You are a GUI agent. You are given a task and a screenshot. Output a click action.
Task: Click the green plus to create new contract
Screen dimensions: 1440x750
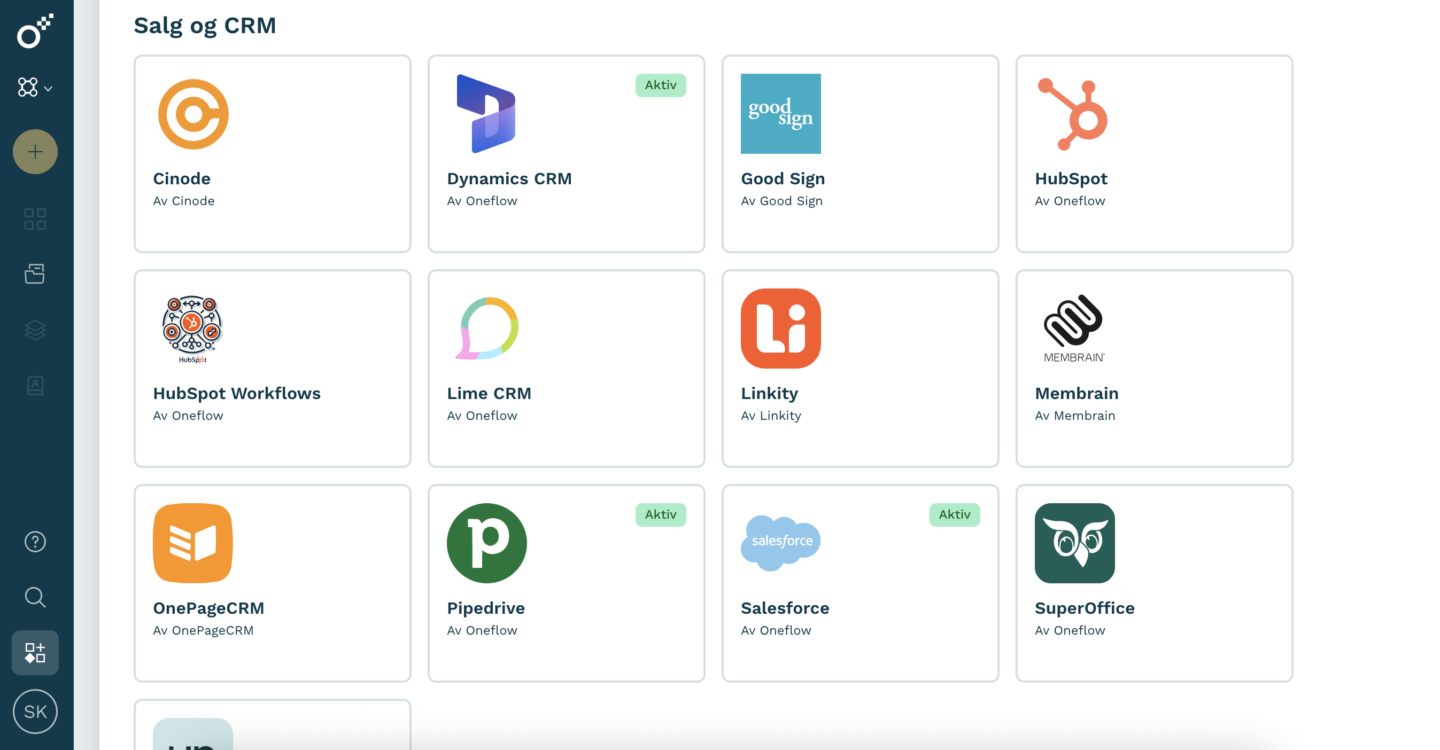pos(35,151)
